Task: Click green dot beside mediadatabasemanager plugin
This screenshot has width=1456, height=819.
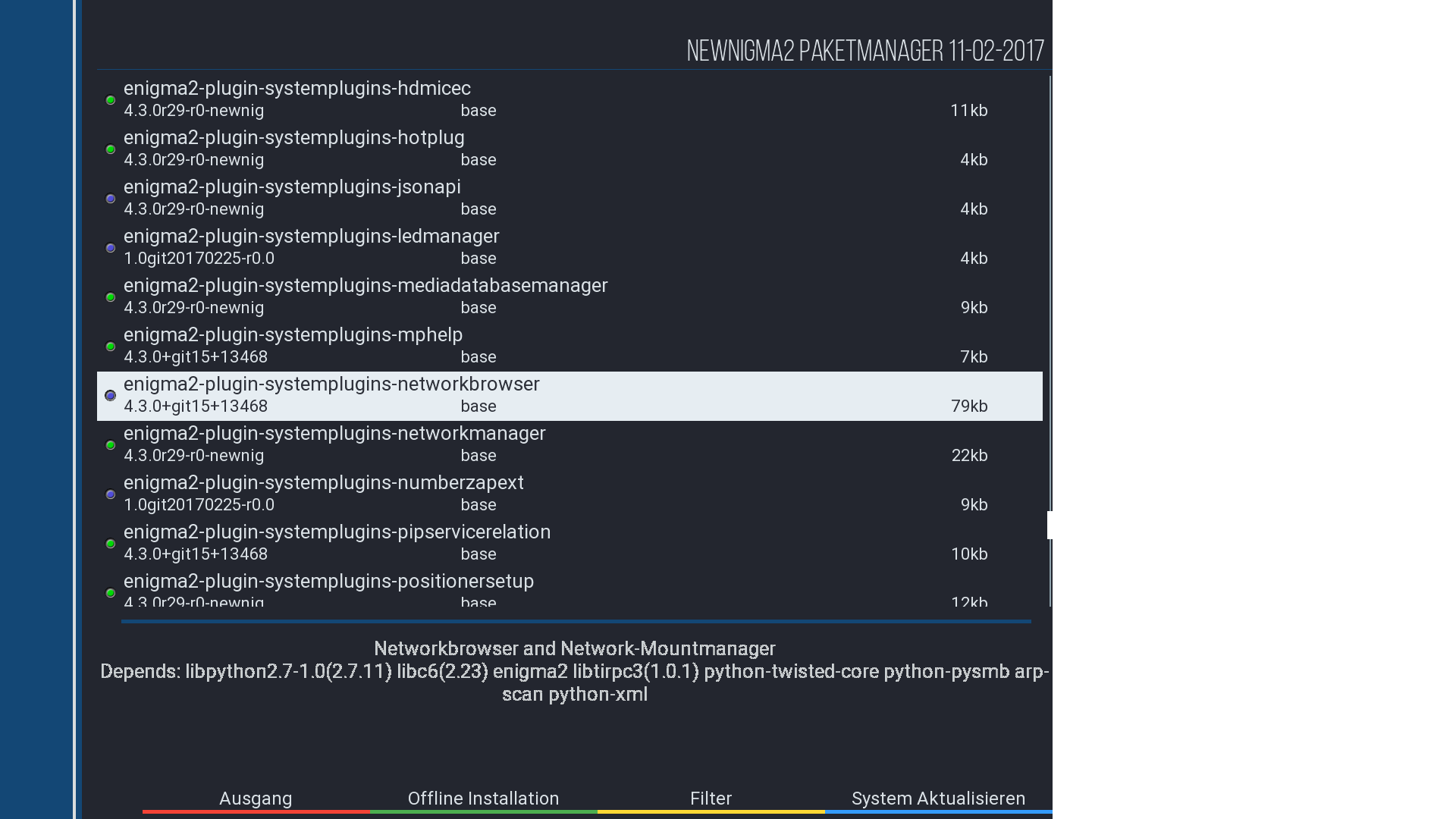Action: pyautogui.click(x=110, y=297)
